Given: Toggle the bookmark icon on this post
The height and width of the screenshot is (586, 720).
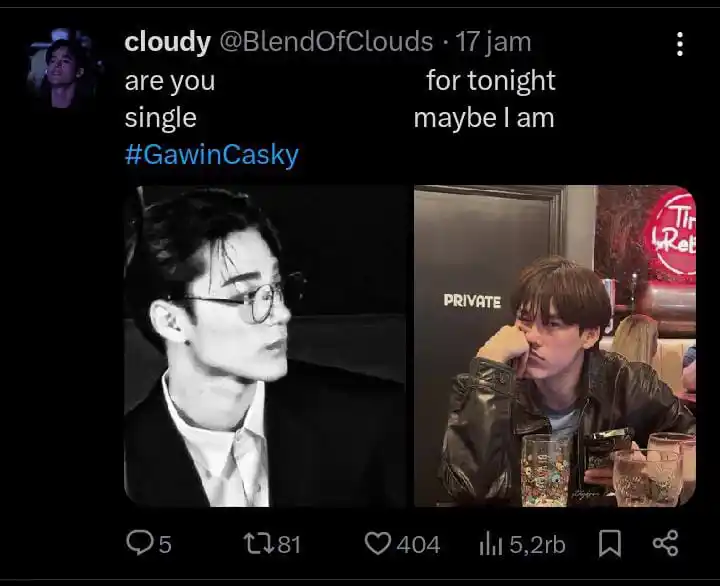Looking at the screenshot, I should [609, 543].
